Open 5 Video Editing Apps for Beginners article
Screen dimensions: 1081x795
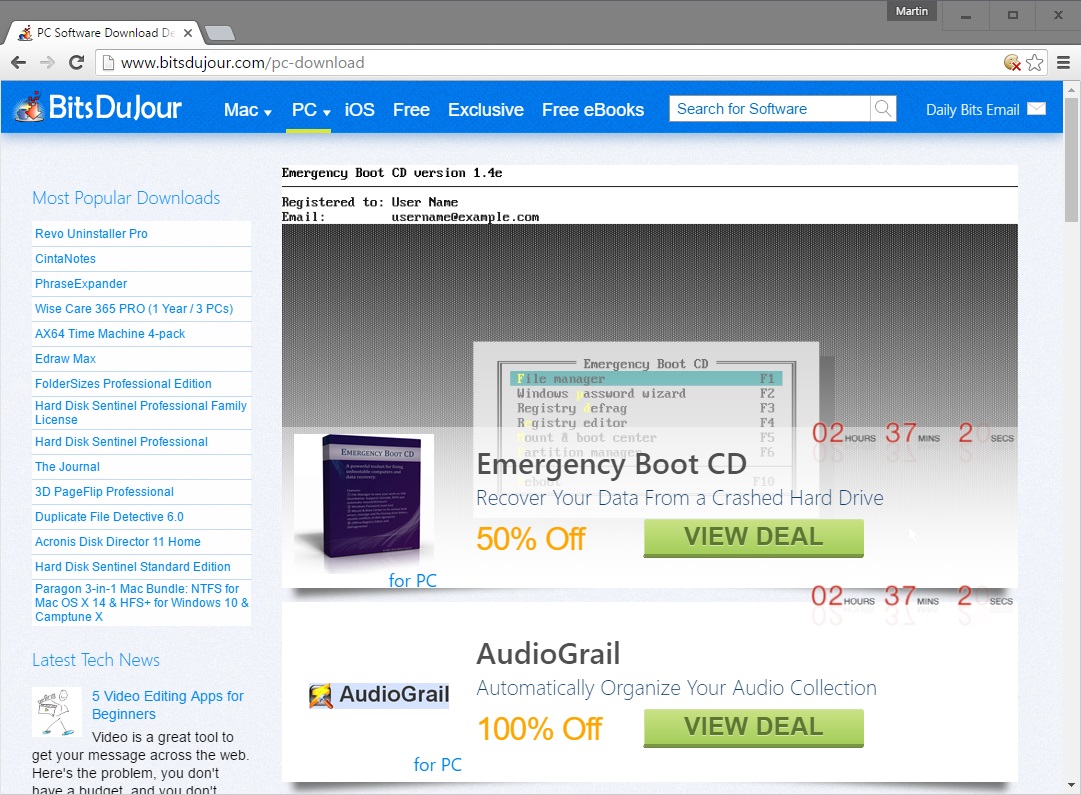pos(168,705)
